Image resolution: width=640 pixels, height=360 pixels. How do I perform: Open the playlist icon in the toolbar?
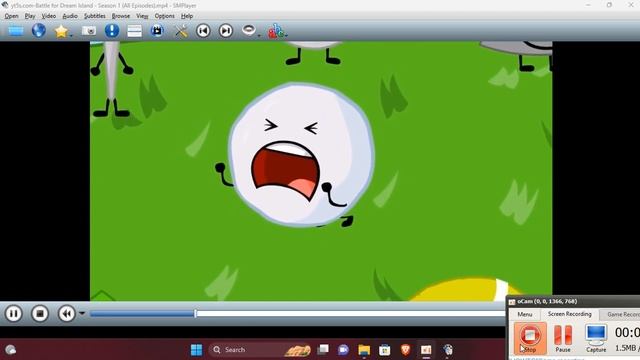(134, 31)
